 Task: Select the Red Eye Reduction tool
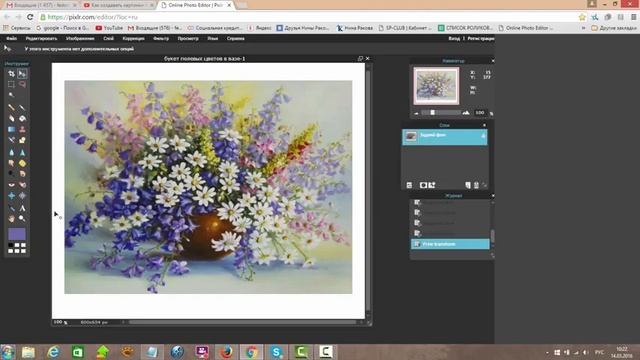point(11,185)
